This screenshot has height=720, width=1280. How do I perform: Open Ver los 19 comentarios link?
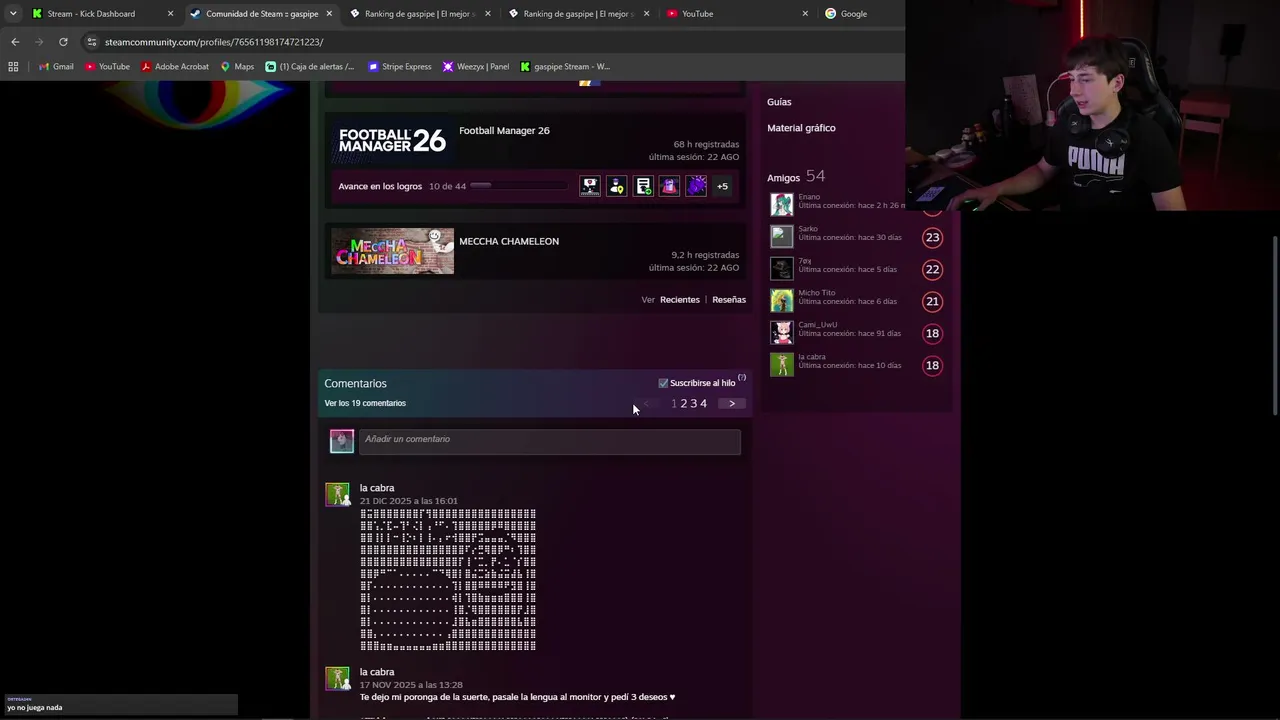pyautogui.click(x=365, y=403)
